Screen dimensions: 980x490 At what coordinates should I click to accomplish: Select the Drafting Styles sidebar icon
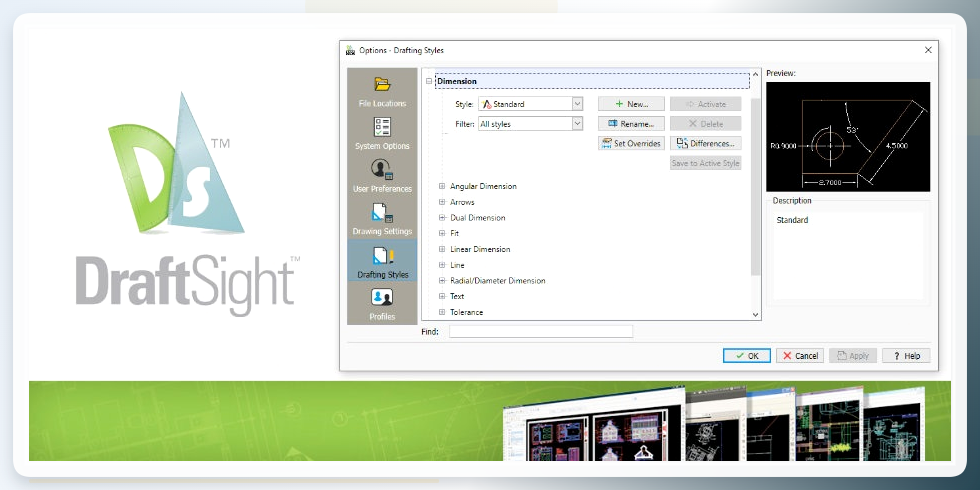[x=382, y=256]
